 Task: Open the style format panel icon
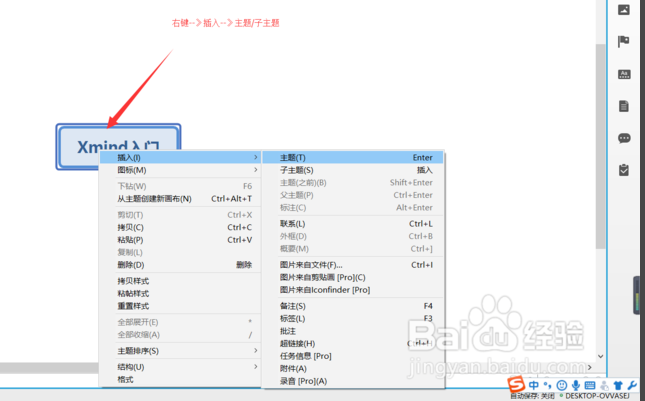(x=624, y=74)
